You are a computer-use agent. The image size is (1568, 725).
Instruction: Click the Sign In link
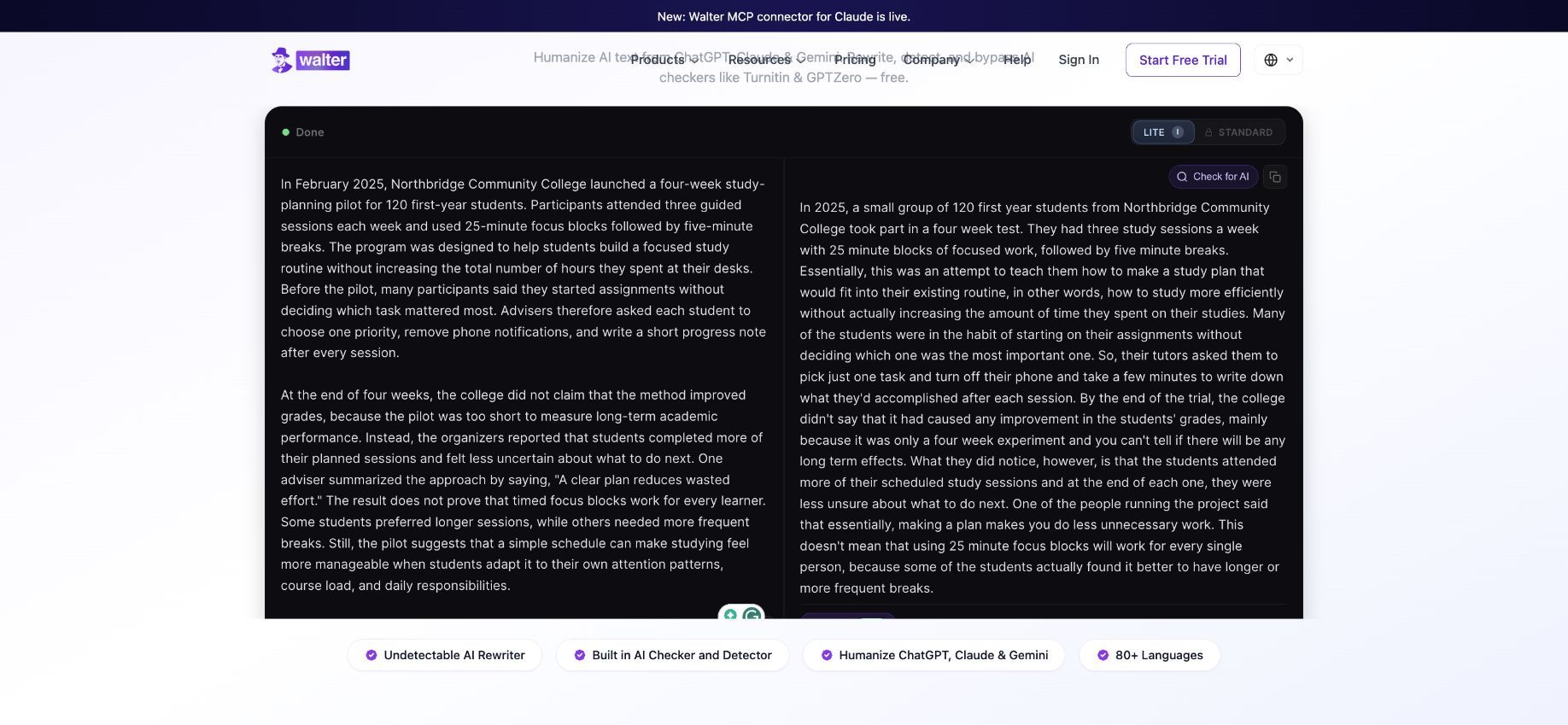[1079, 60]
